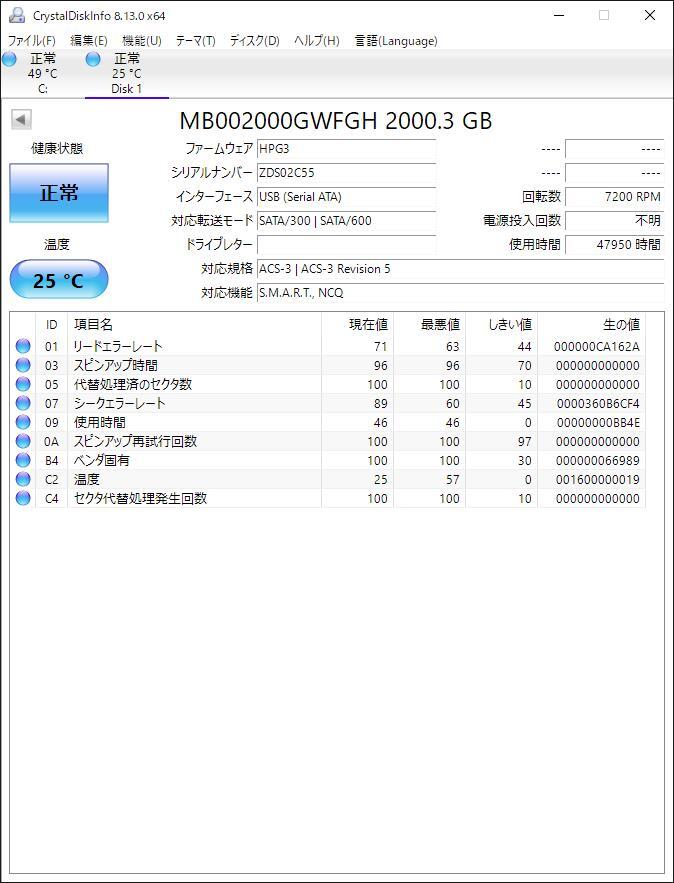Open the ヘルプ(H) menu

(x=316, y=41)
